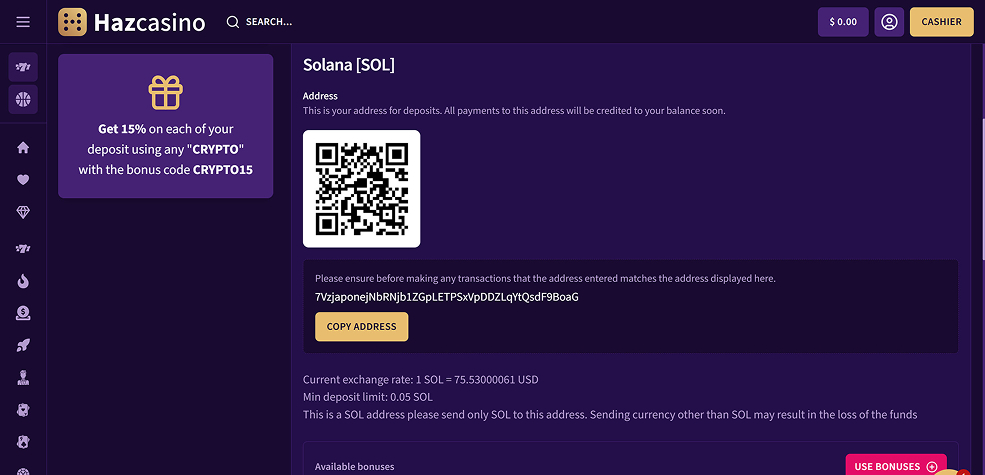Click the page vertical scrollbar
The image size is (985, 475).
click(x=982, y=188)
